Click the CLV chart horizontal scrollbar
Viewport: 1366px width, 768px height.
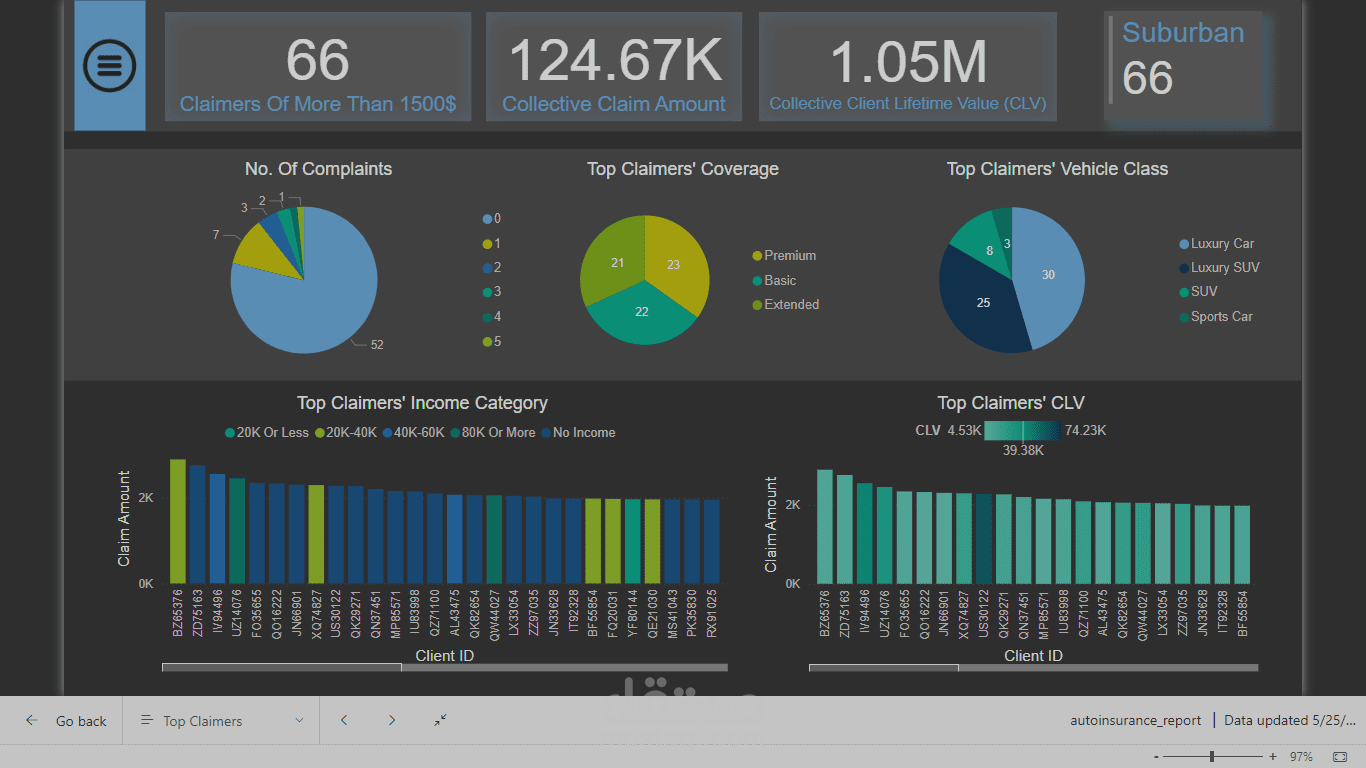[x=883, y=667]
